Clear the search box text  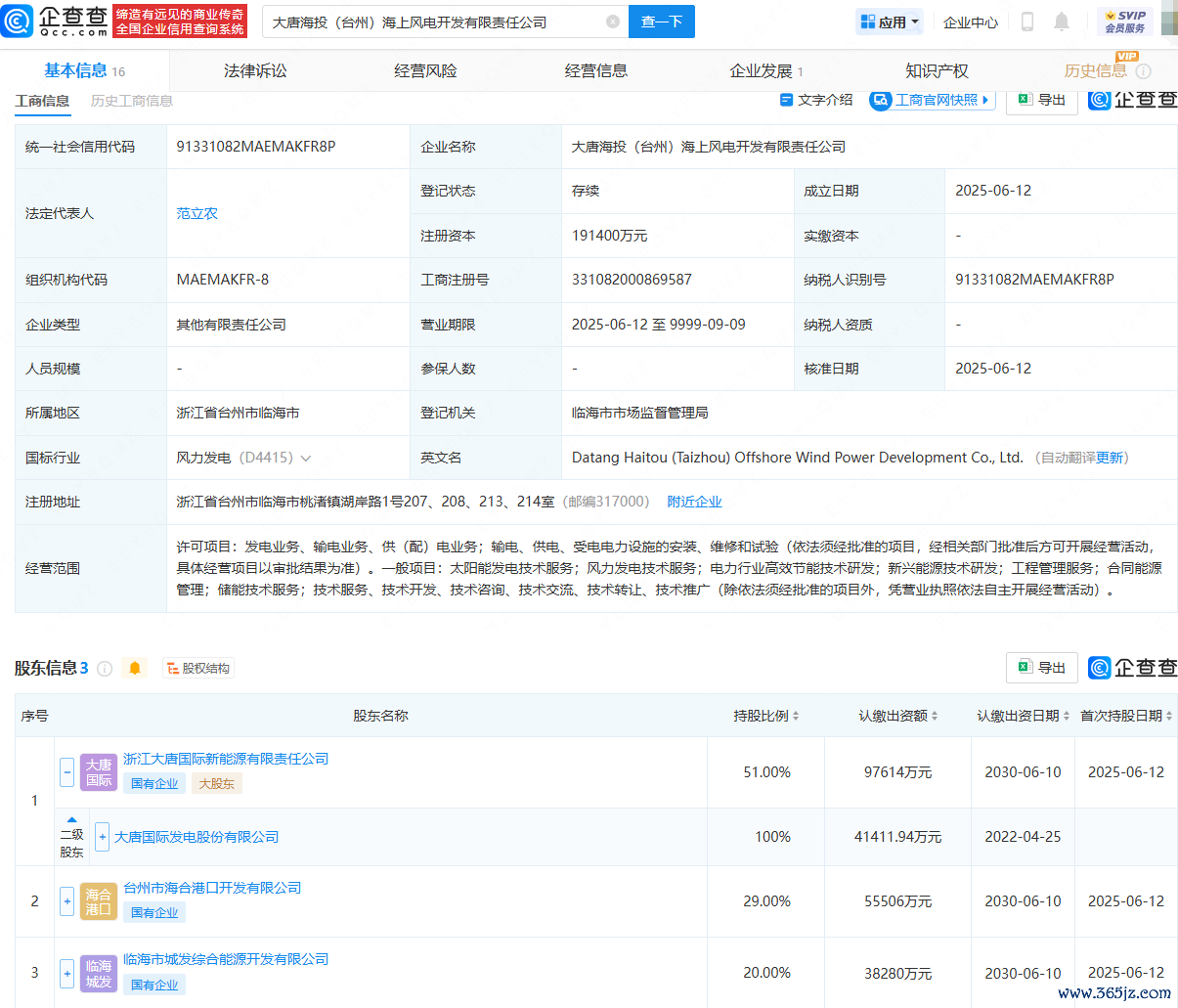click(x=613, y=22)
